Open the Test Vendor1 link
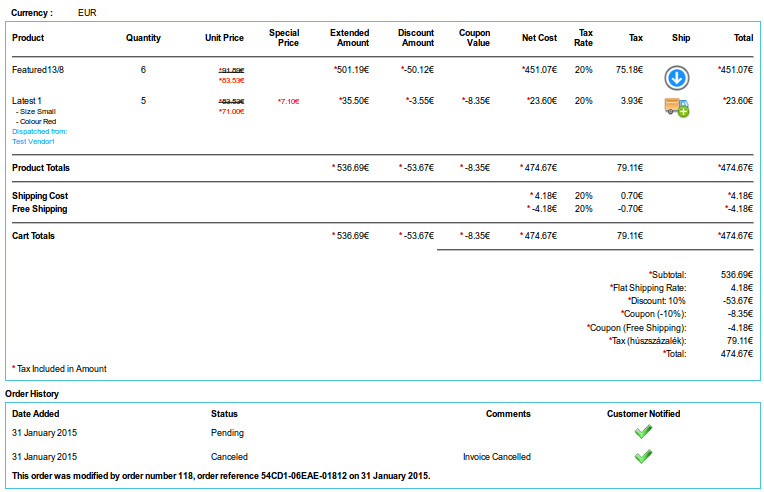This screenshot has width=764, height=492. (33, 142)
